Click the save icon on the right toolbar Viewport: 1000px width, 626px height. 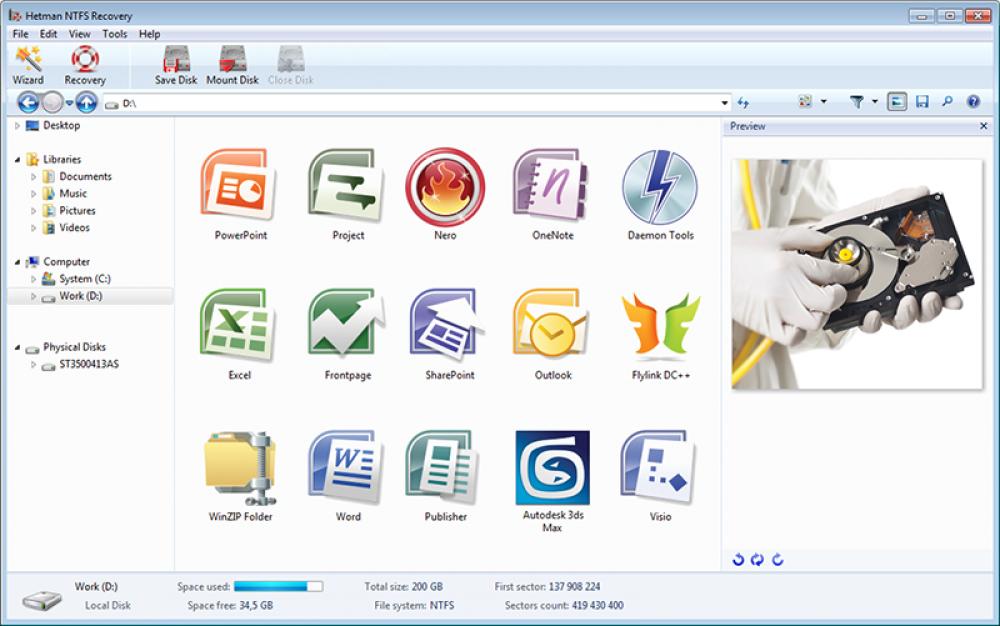923,101
